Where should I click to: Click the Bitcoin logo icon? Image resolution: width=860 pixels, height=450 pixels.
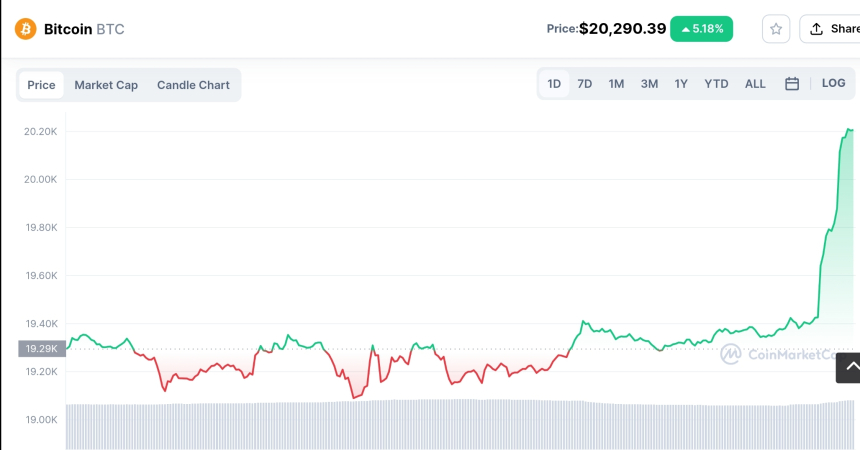25,29
